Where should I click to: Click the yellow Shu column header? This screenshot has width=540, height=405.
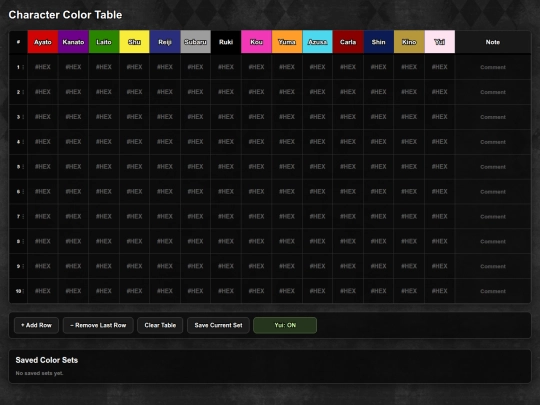134,42
